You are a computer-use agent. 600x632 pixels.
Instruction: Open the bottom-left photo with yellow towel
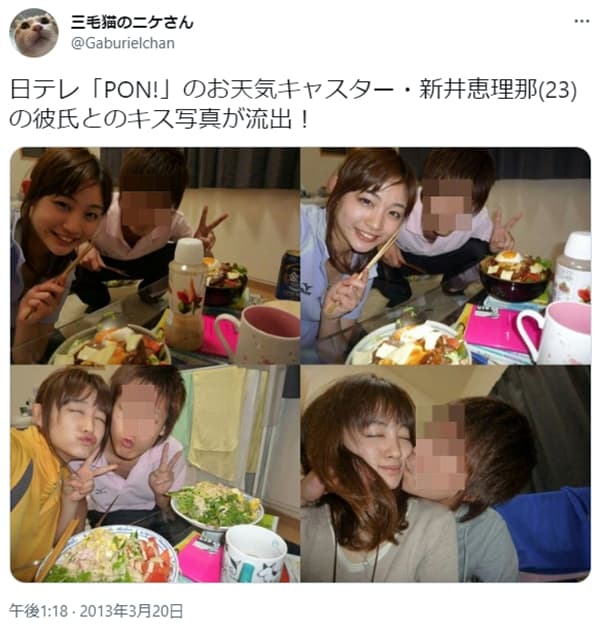155,474
